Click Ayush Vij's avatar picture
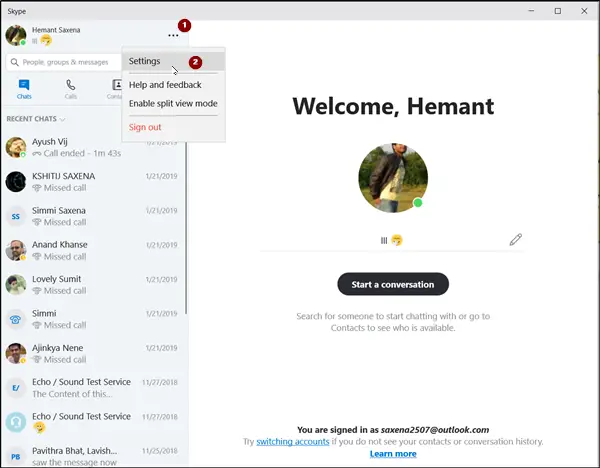600x468 pixels. coord(16,147)
